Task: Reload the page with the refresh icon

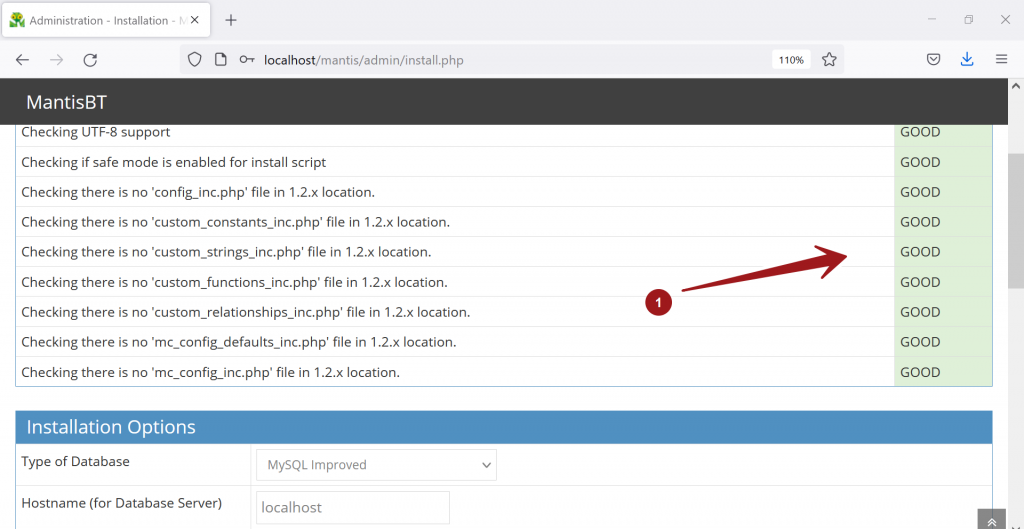Action: [90, 60]
